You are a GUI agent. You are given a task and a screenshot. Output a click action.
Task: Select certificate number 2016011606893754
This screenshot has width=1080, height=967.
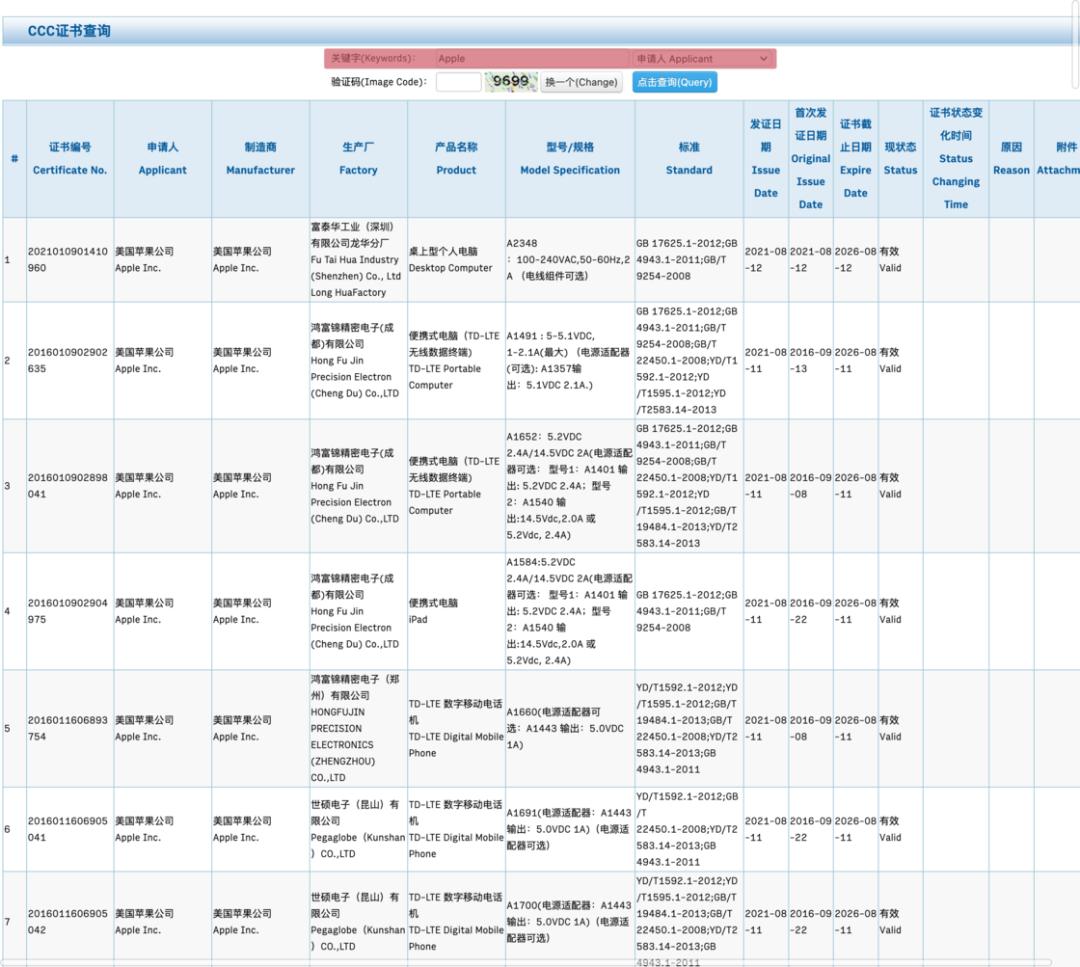click(x=68, y=728)
